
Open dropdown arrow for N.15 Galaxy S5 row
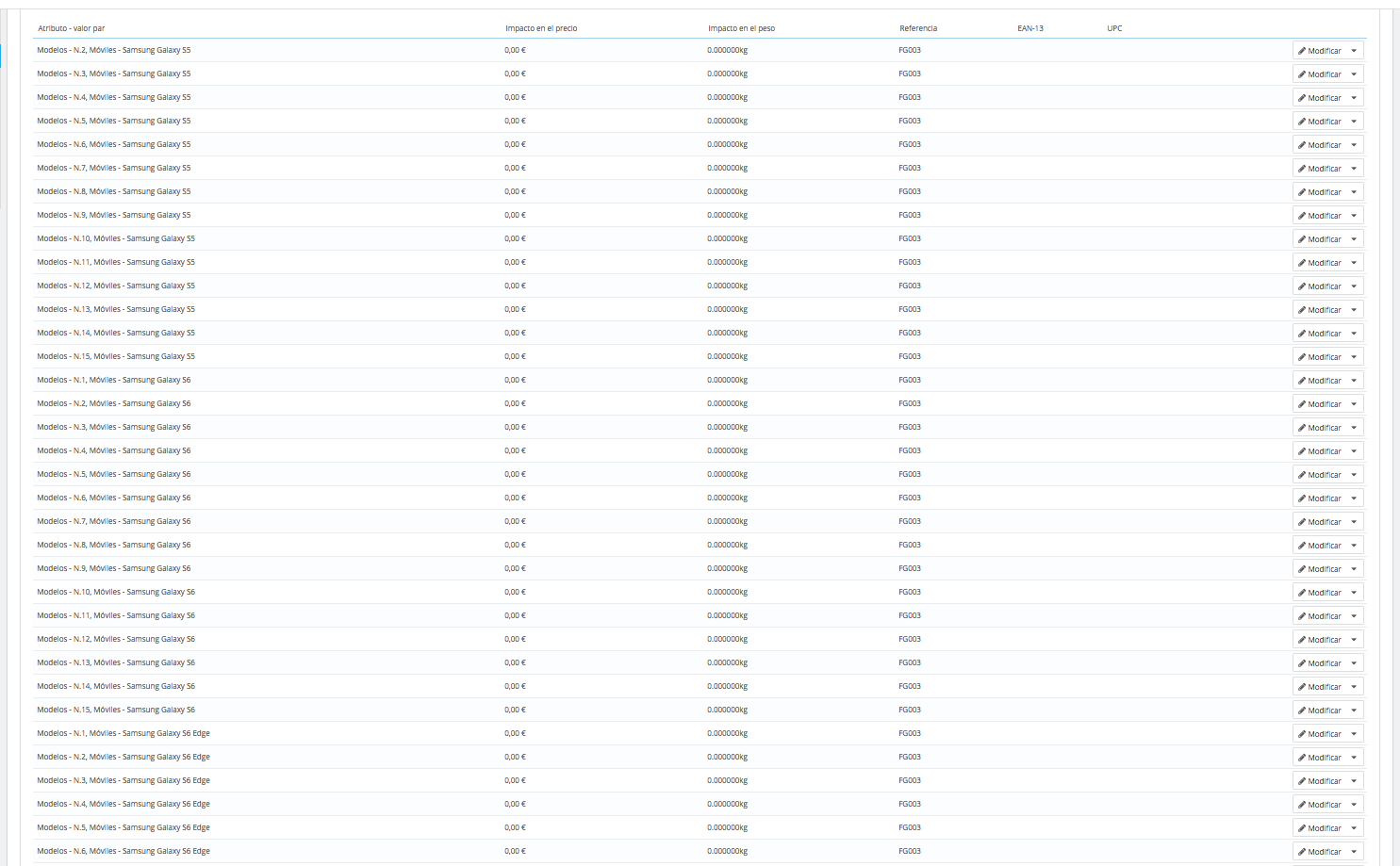(1354, 357)
